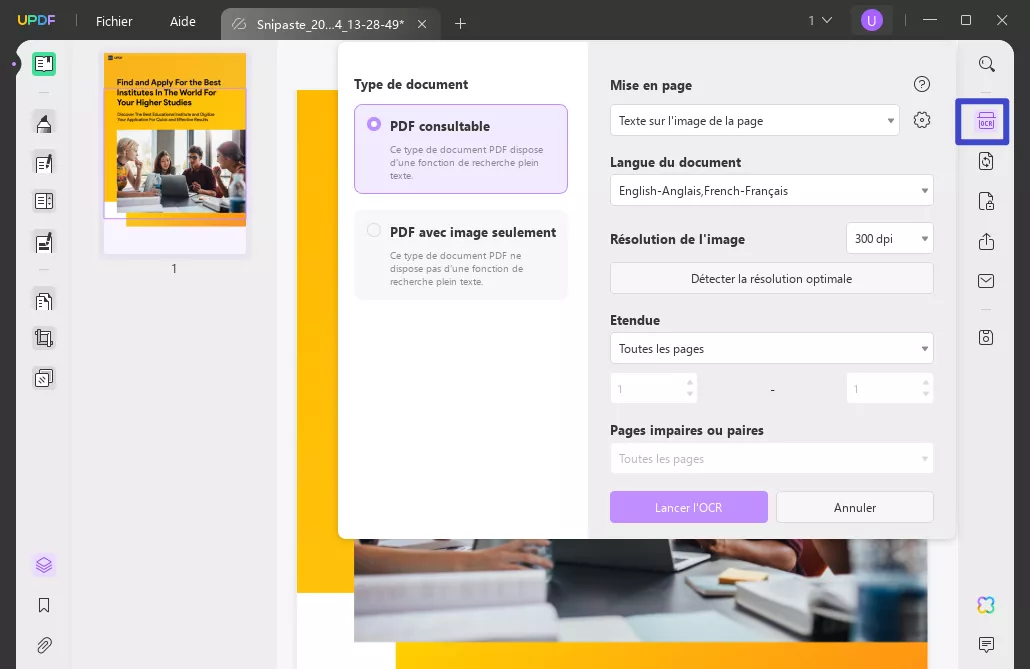Screen dimensions: 1030x669
Task: Open the attachments panel
Action: (x=44, y=645)
